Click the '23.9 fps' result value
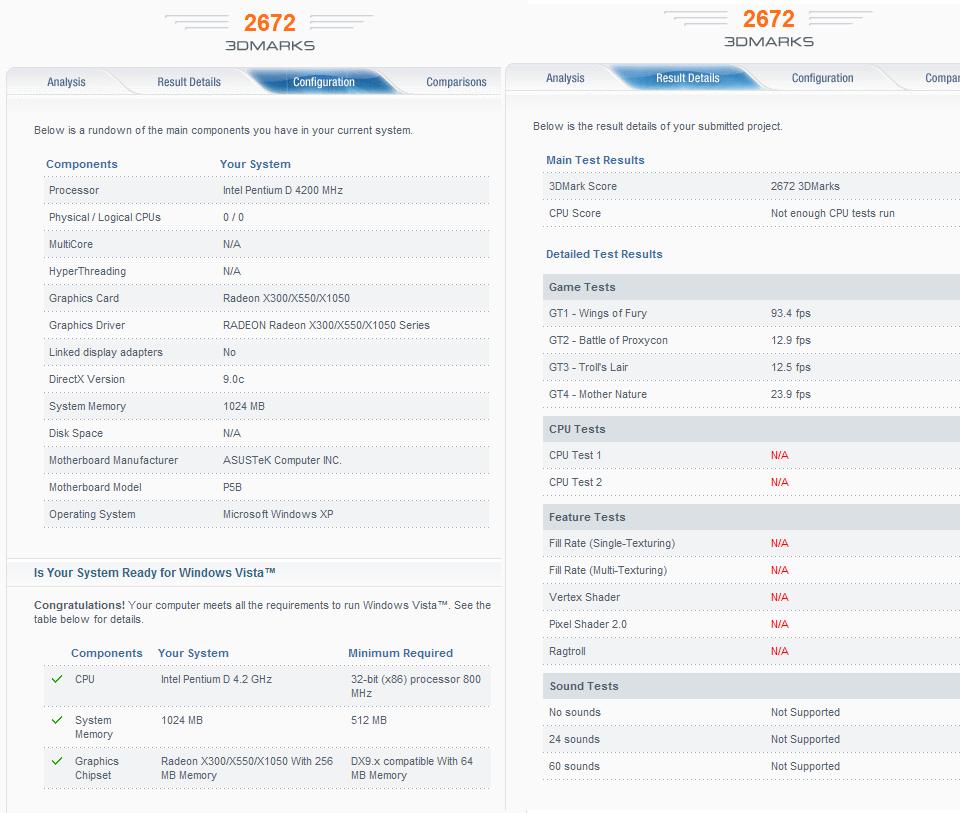Viewport: 960px width, 813px height. (x=790, y=394)
